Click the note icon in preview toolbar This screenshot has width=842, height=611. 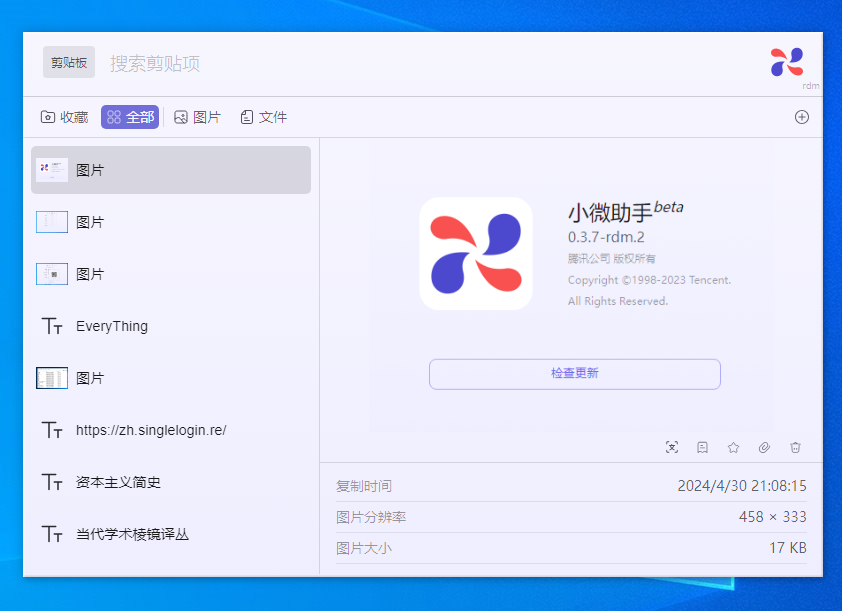702,447
